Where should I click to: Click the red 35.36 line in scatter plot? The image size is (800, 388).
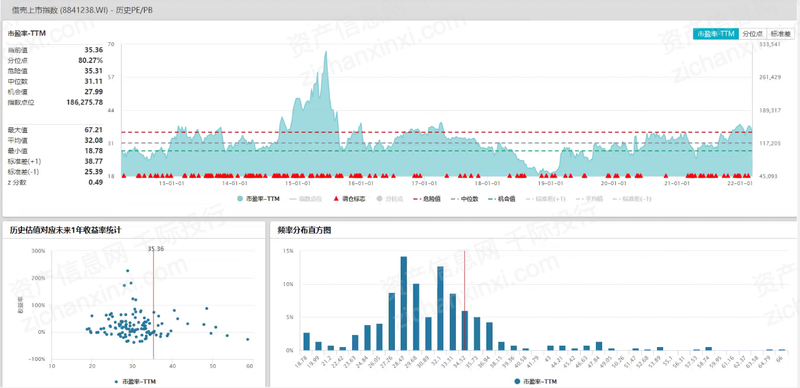tap(154, 305)
